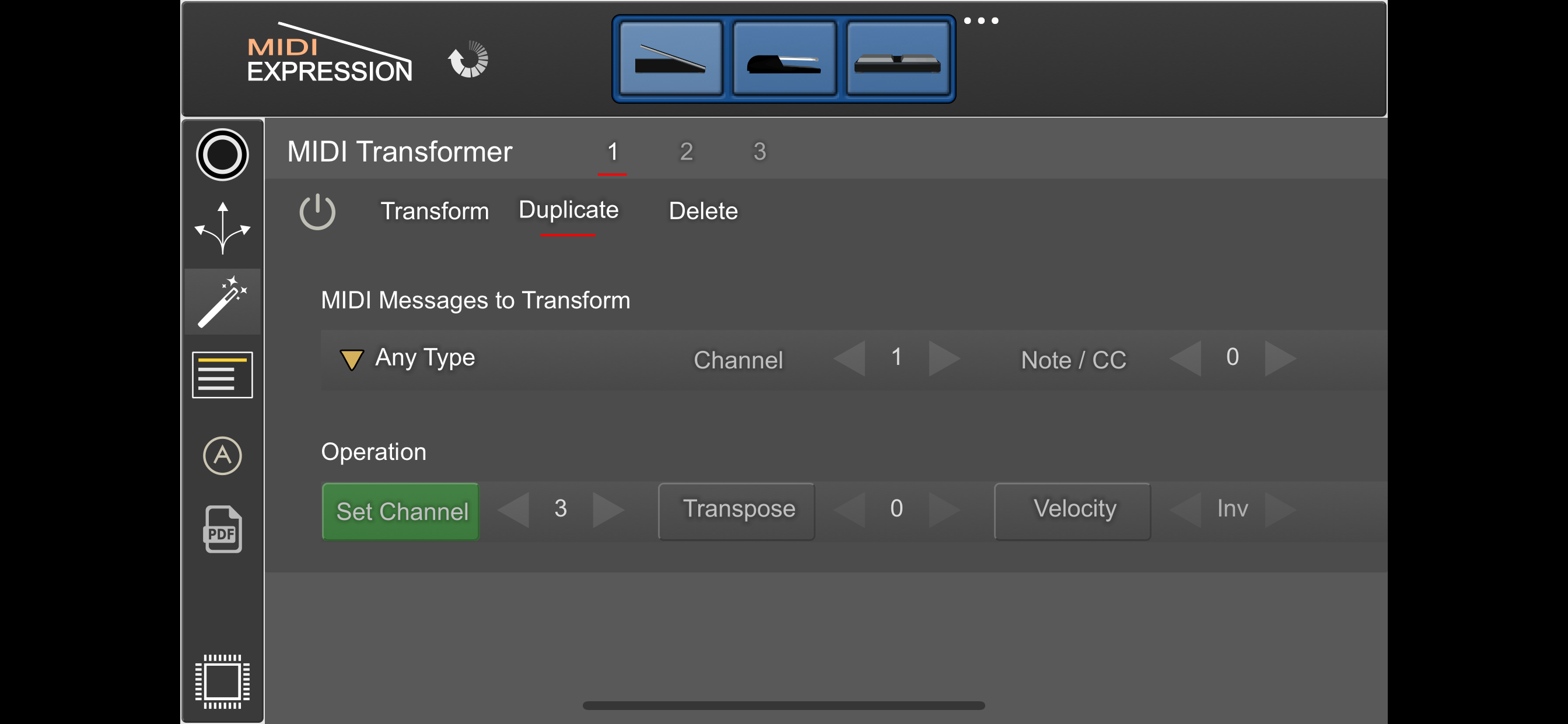The image size is (1568, 724).
Task: Decrease the Transpose amount
Action: [850, 510]
